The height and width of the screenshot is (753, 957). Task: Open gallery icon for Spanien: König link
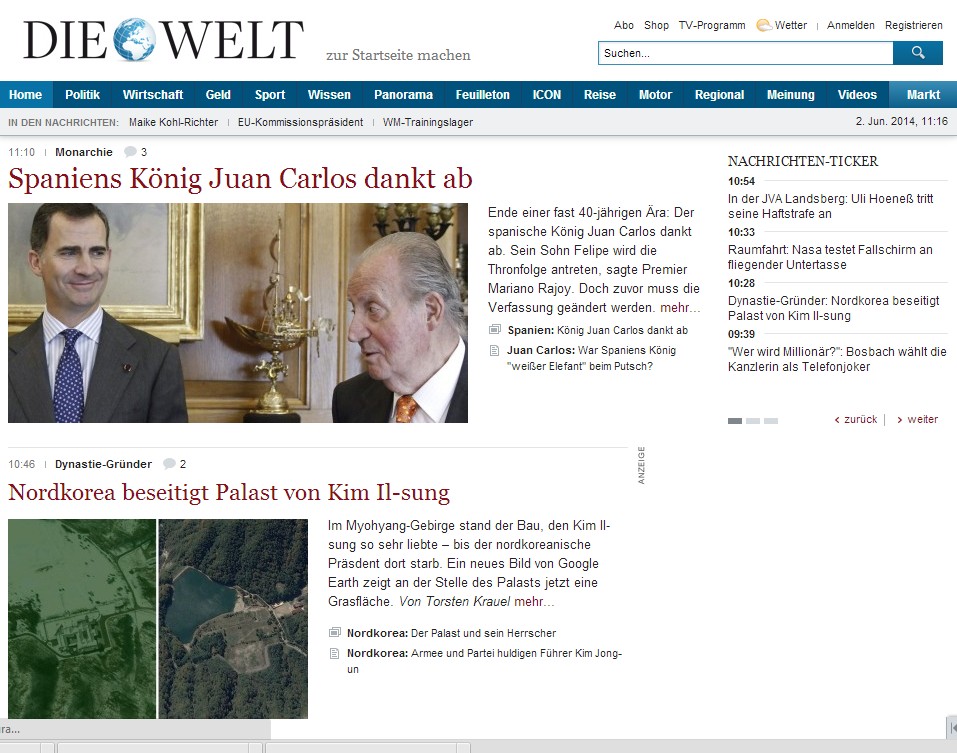click(x=495, y=330)
